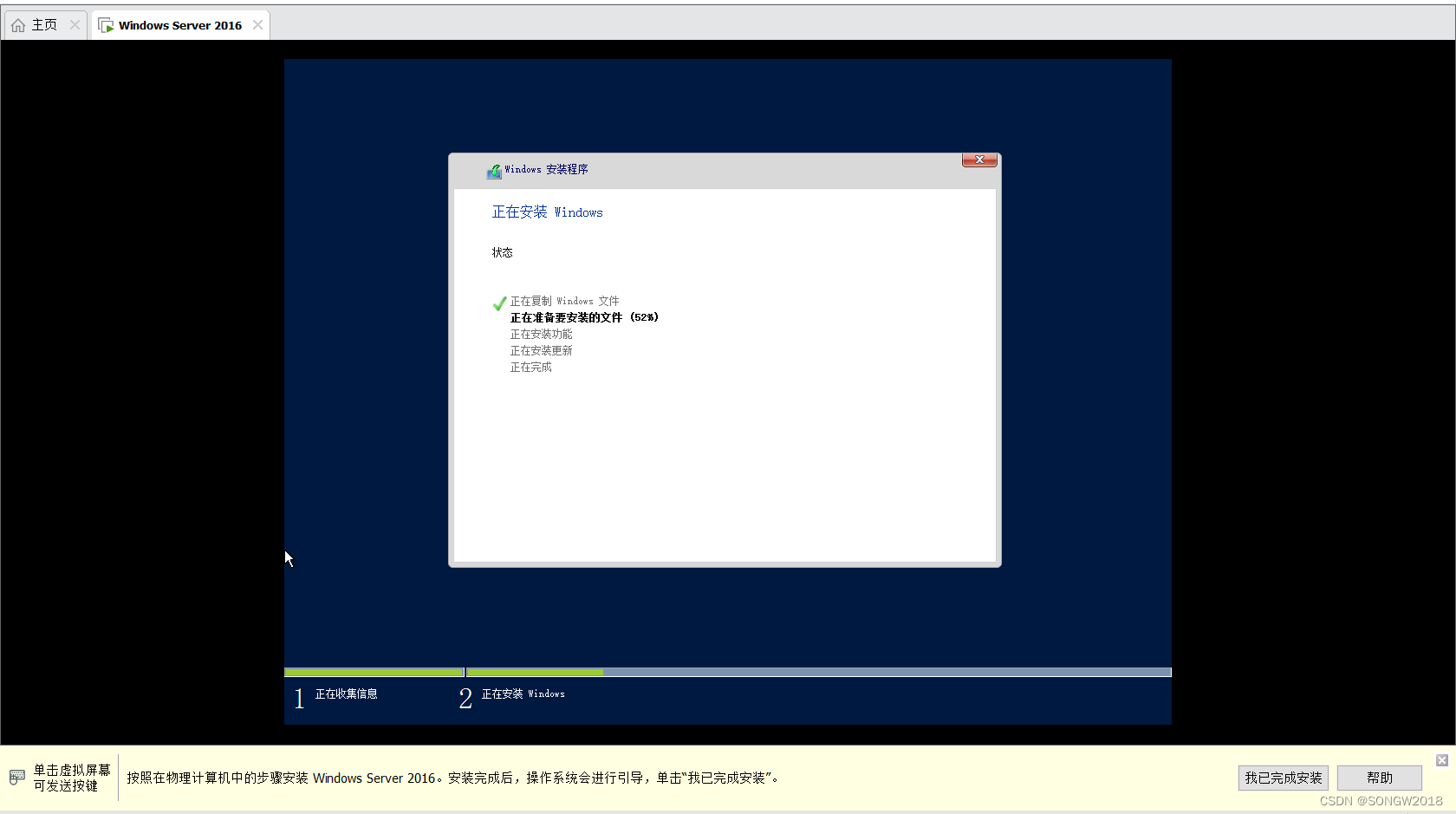The image size is (1456, 814).
Task: Dismiss the yellow install hint bar
Action: pyautogui.click(x=1442, y=760)
